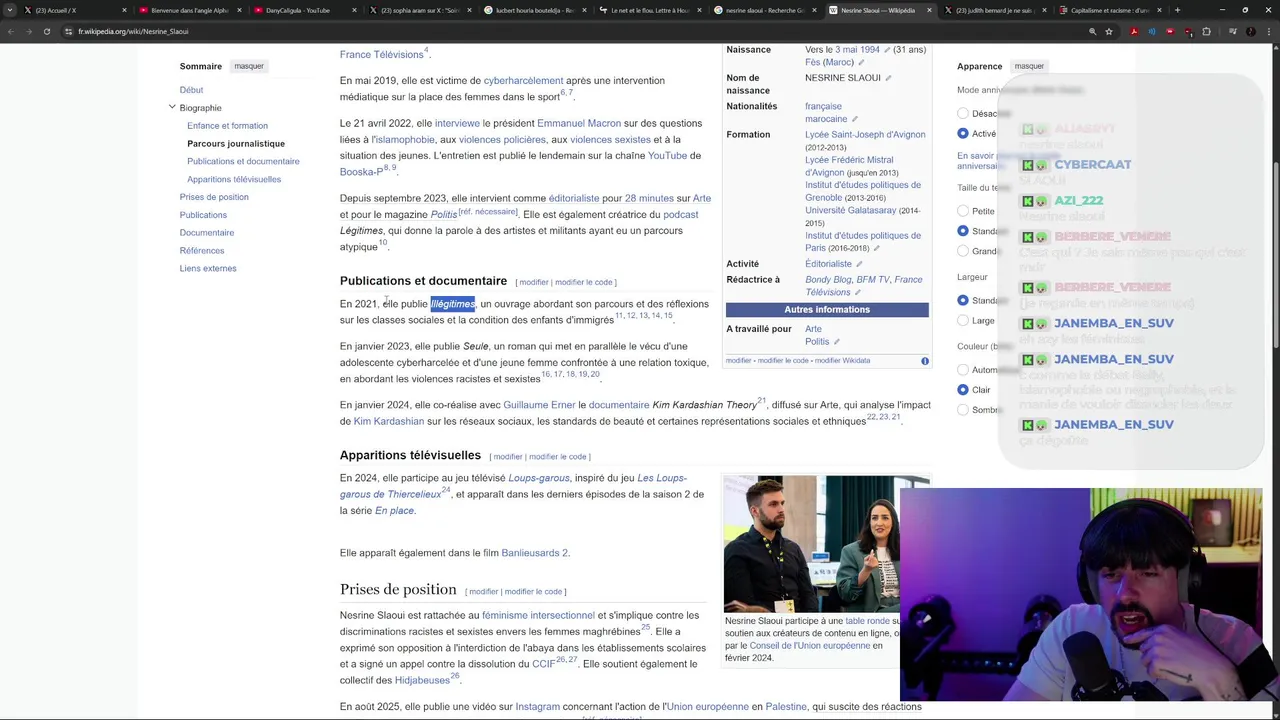Collapse the Biographie section in Sommaire

click(172, 107)
